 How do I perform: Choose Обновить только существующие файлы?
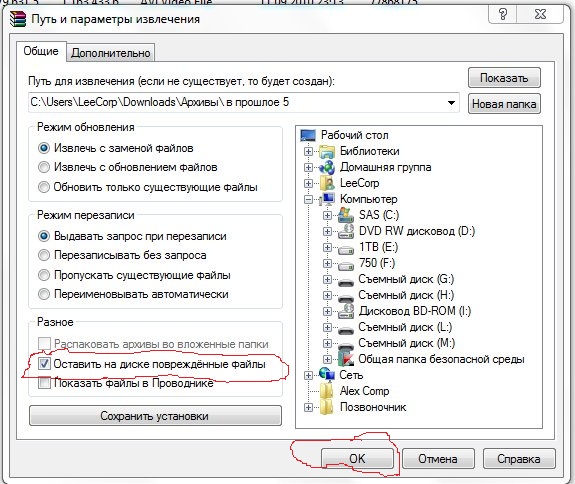point(44,187)
